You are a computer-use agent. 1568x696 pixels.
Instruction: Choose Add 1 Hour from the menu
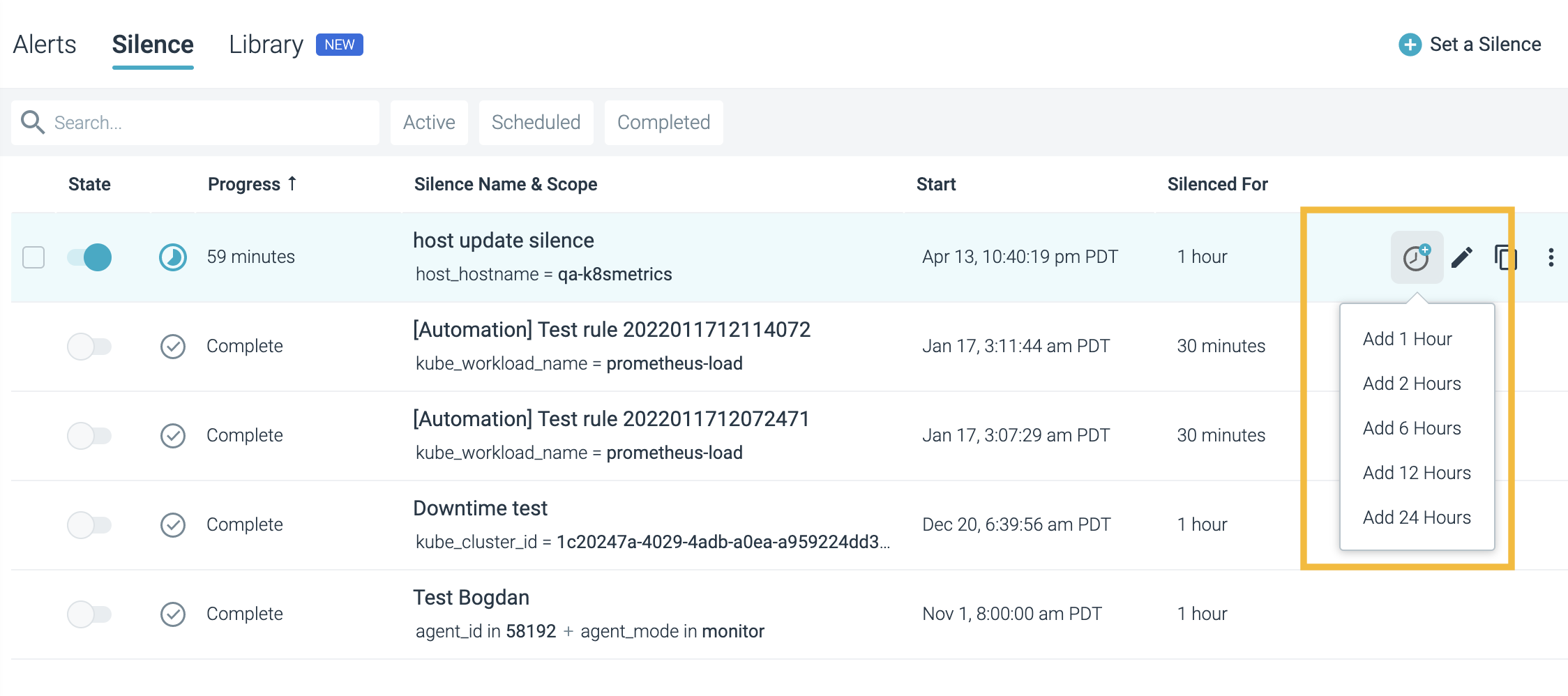1408,339
